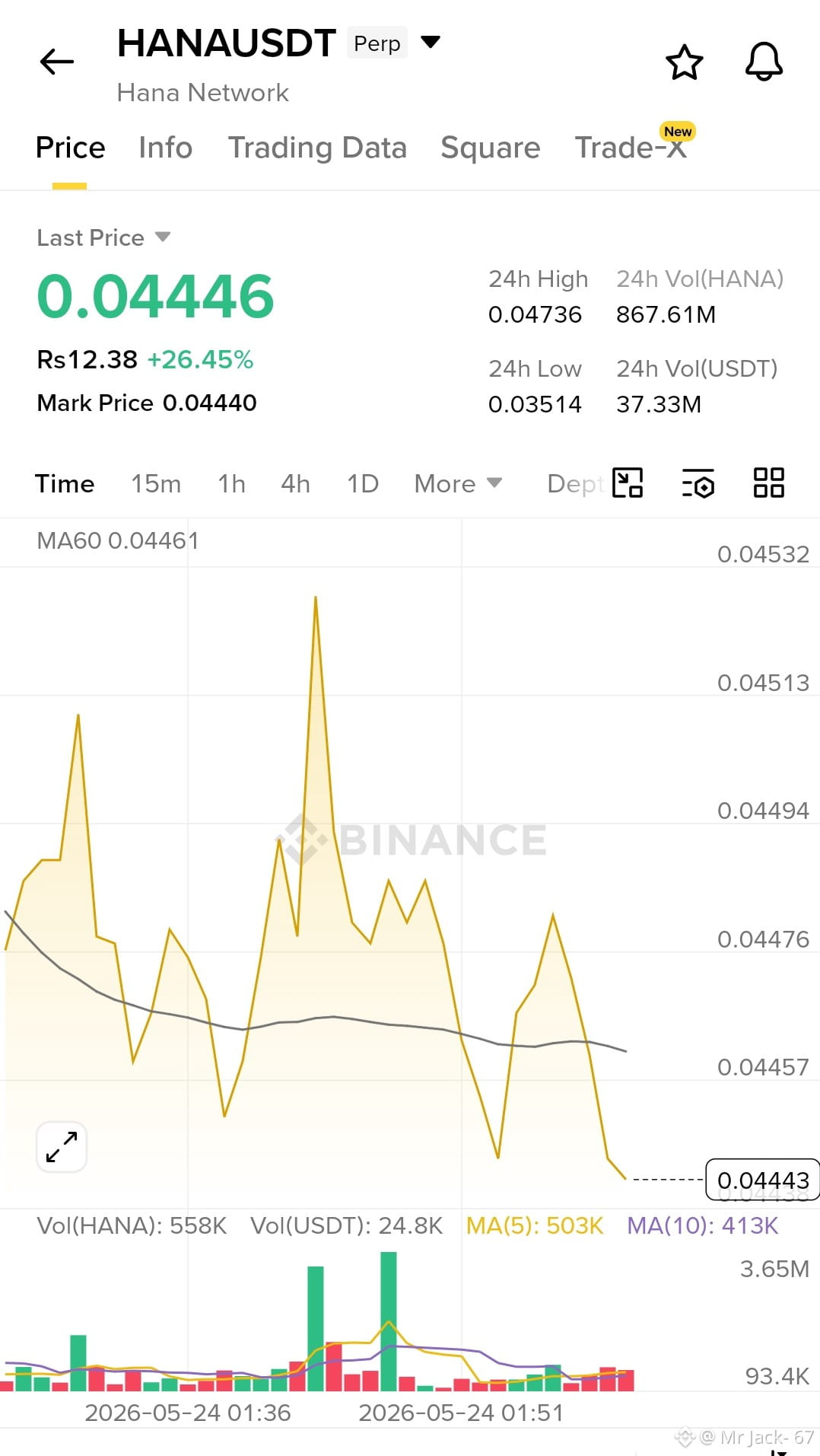This screenshot has height=1456, width=820.
Task: Tap the Rs12.38 converted price
Action: [x=87, y=359]
